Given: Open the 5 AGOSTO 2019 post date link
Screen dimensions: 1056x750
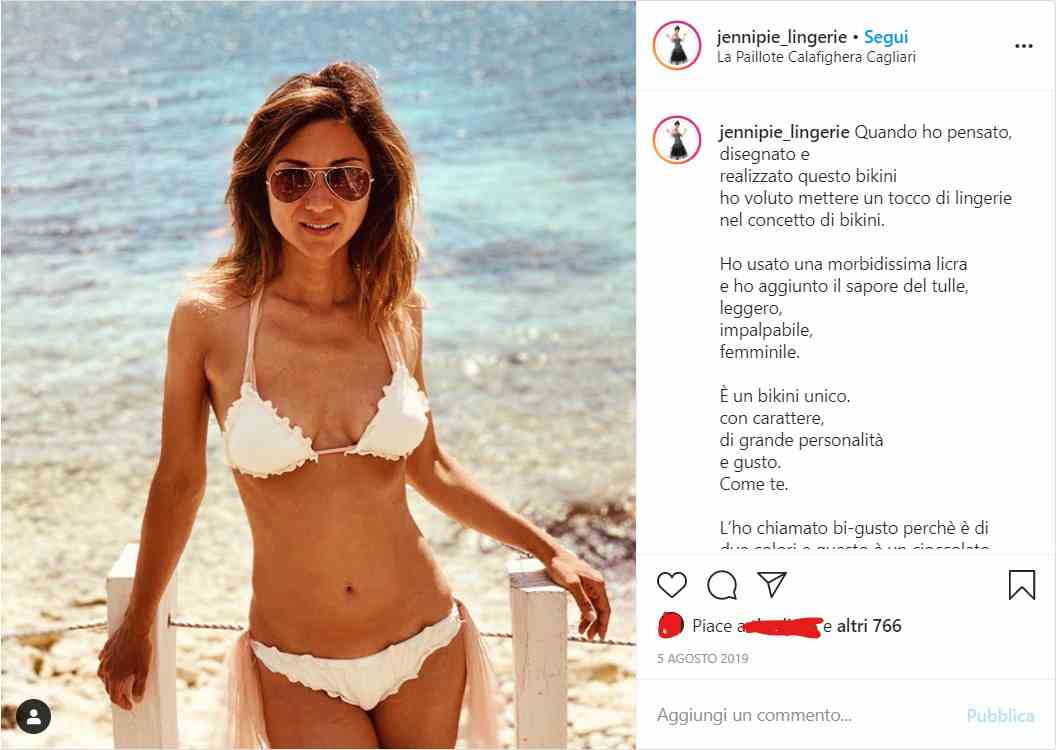Looking at the screenshot, I should coord(702,658).
